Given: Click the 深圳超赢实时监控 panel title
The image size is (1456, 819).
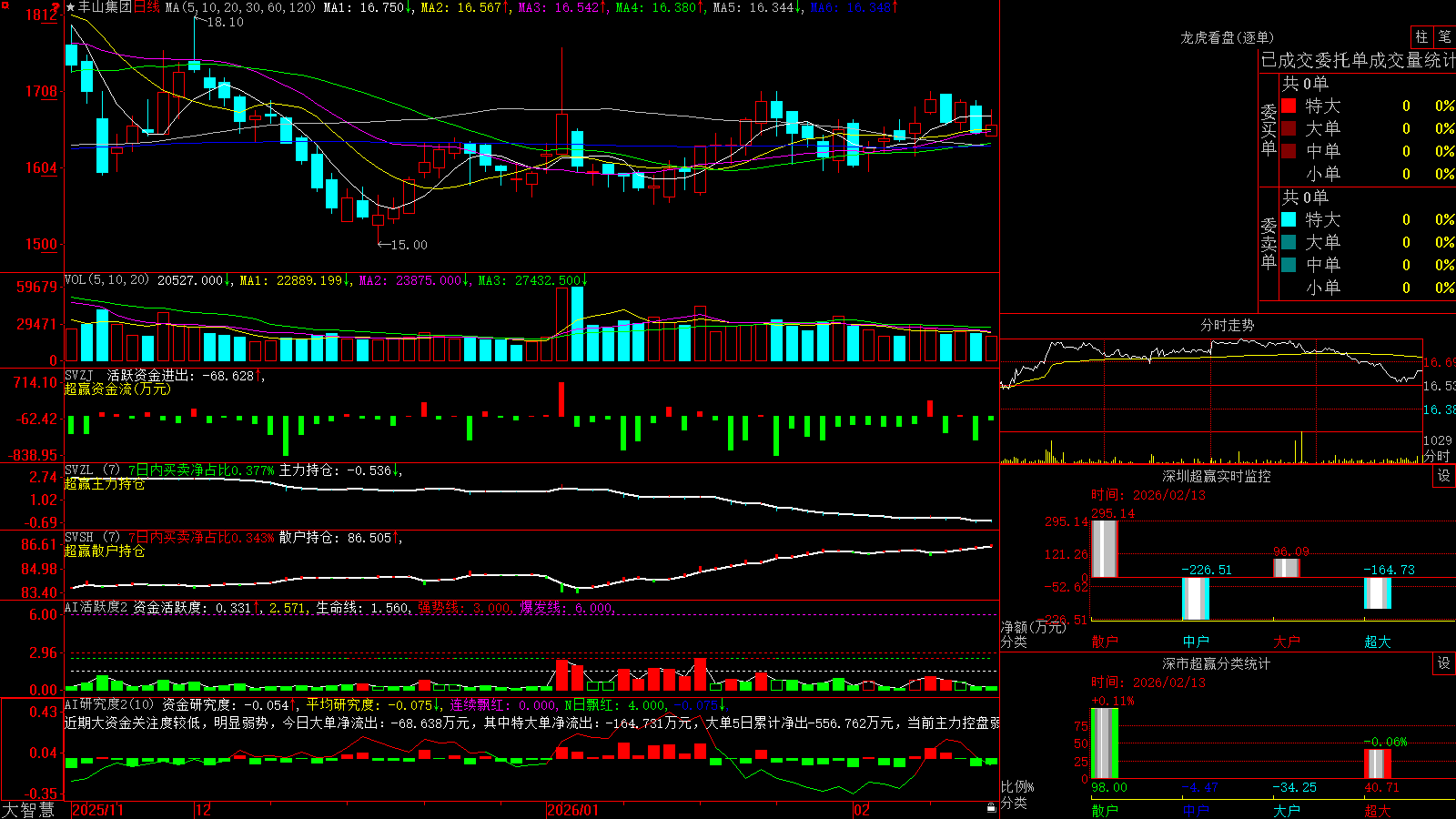Looking at the screenshot, I should point(1217,476).
